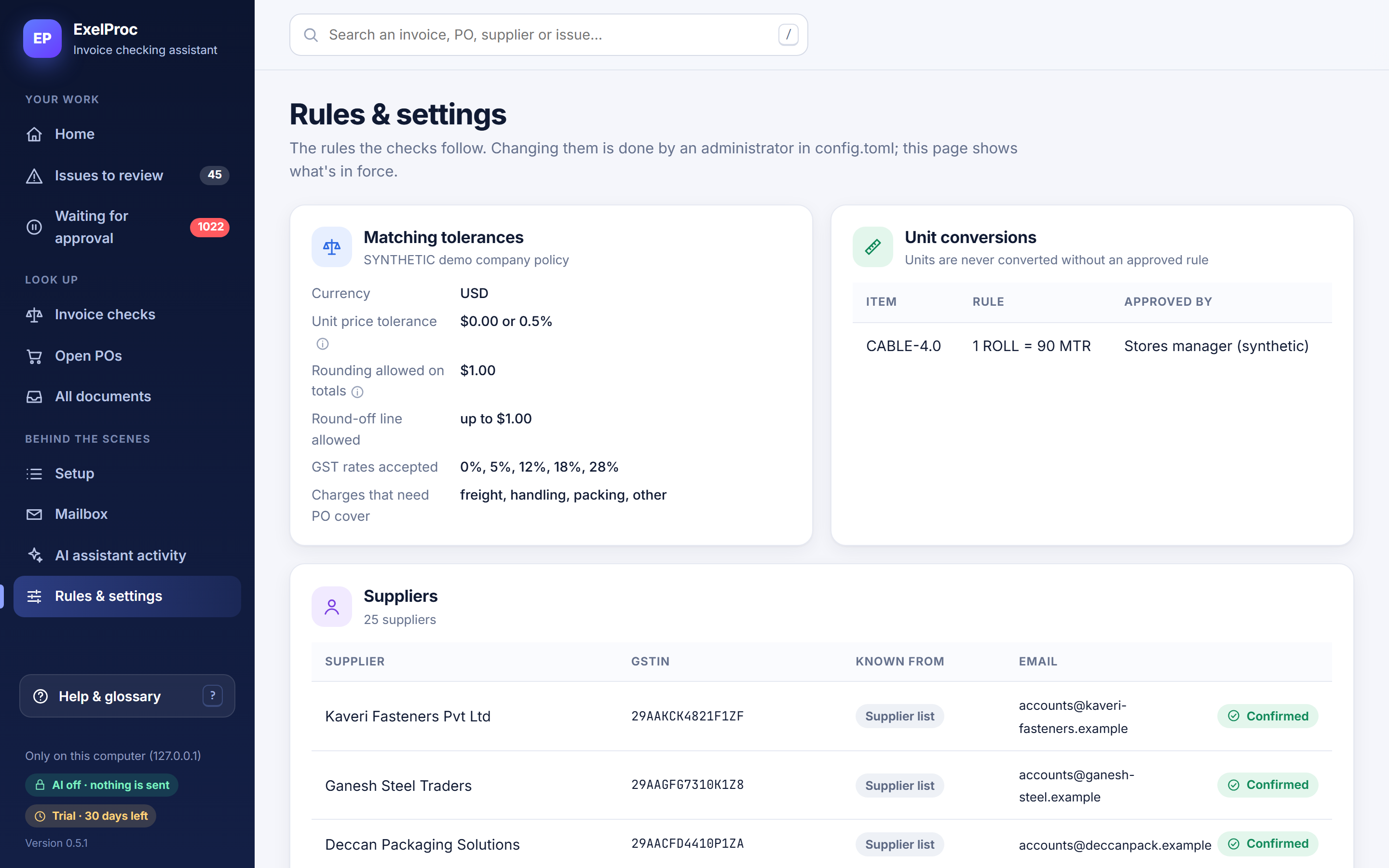
Task: Click the Invoice checks scales icon
Action: pos(34,314)
